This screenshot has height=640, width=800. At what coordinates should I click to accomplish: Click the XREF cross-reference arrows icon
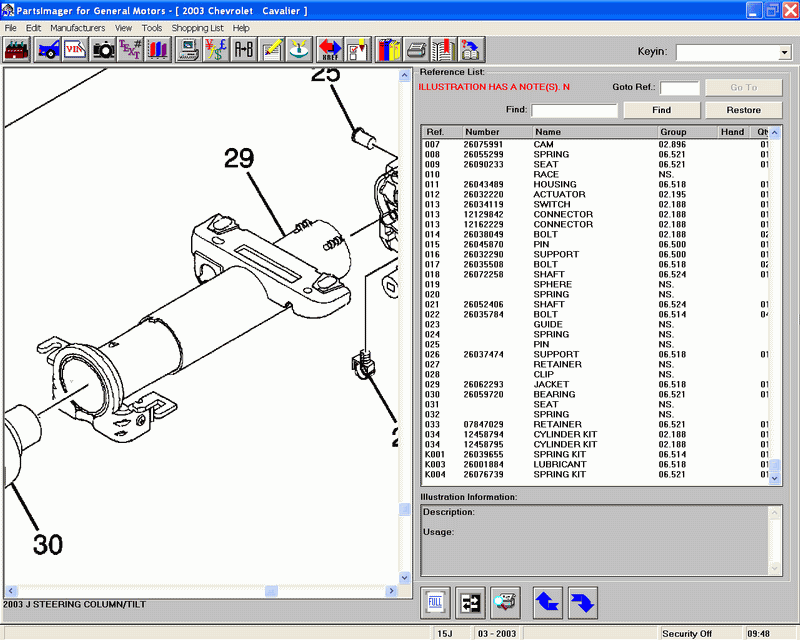click(x=330, y=50)
